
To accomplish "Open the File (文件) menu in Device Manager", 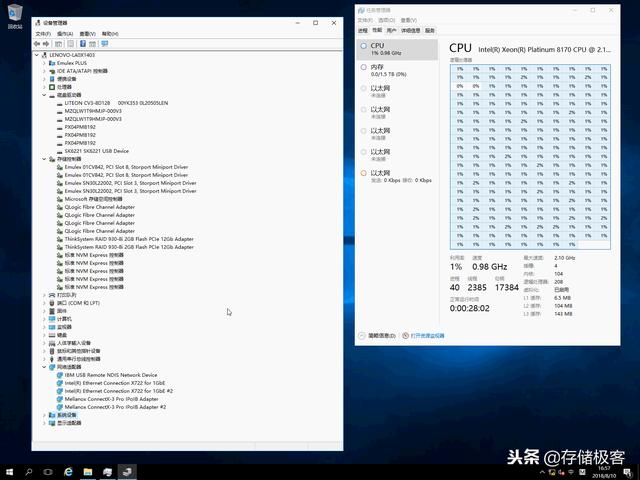I will (x=43, y=33).
